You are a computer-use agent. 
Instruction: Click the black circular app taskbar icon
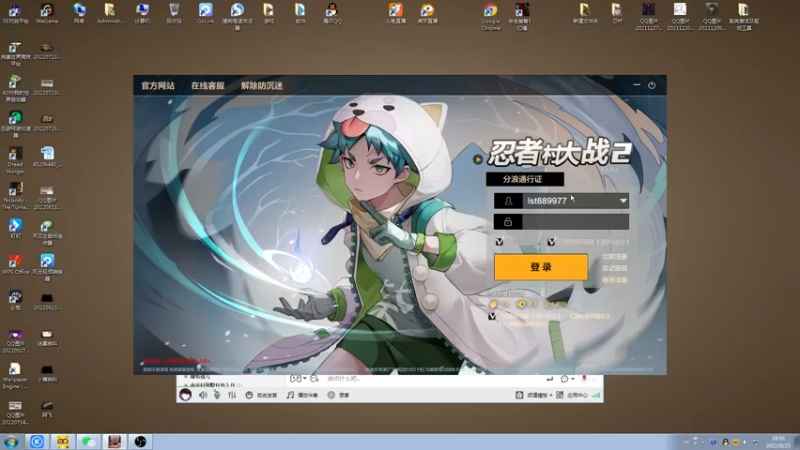[x=140, y=442]
